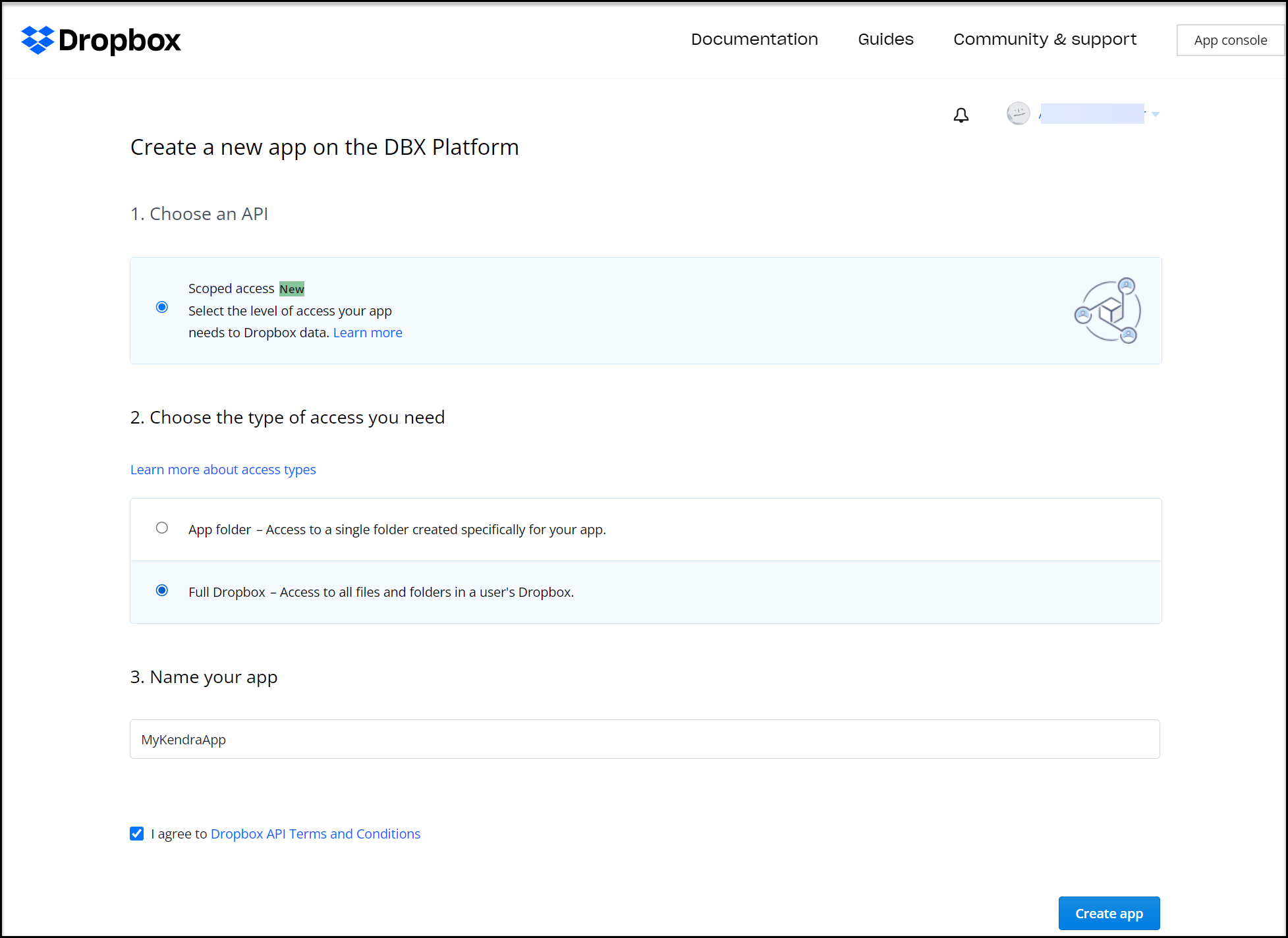Select the Full Dropbox radio button
Viewport: 1288px width, 938px height.
(162, 590)
